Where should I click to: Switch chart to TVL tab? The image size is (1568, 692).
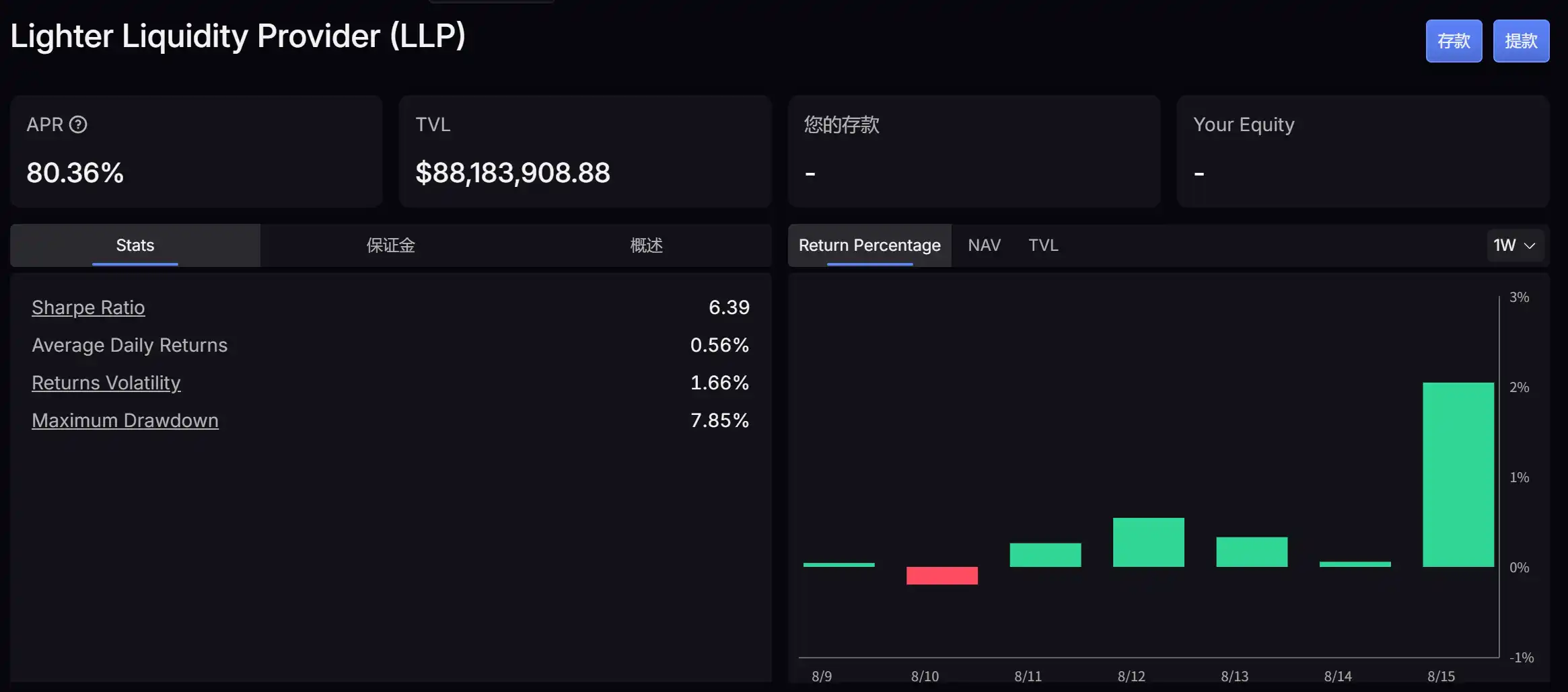[x=1043, y=245]
